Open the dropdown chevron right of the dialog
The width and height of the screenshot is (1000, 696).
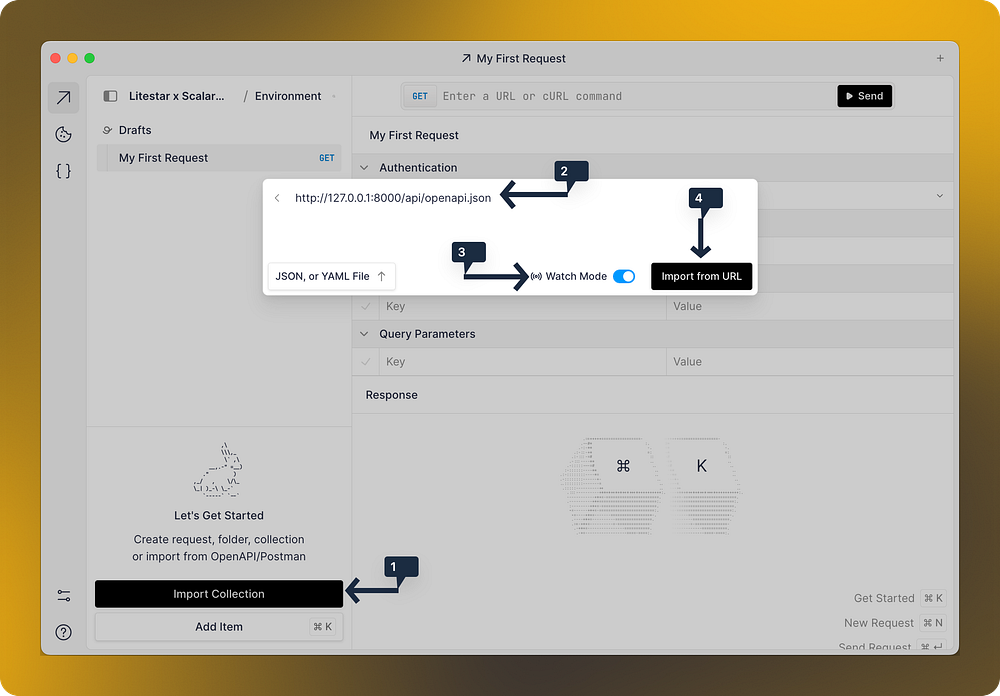click(x=939, y=196)
